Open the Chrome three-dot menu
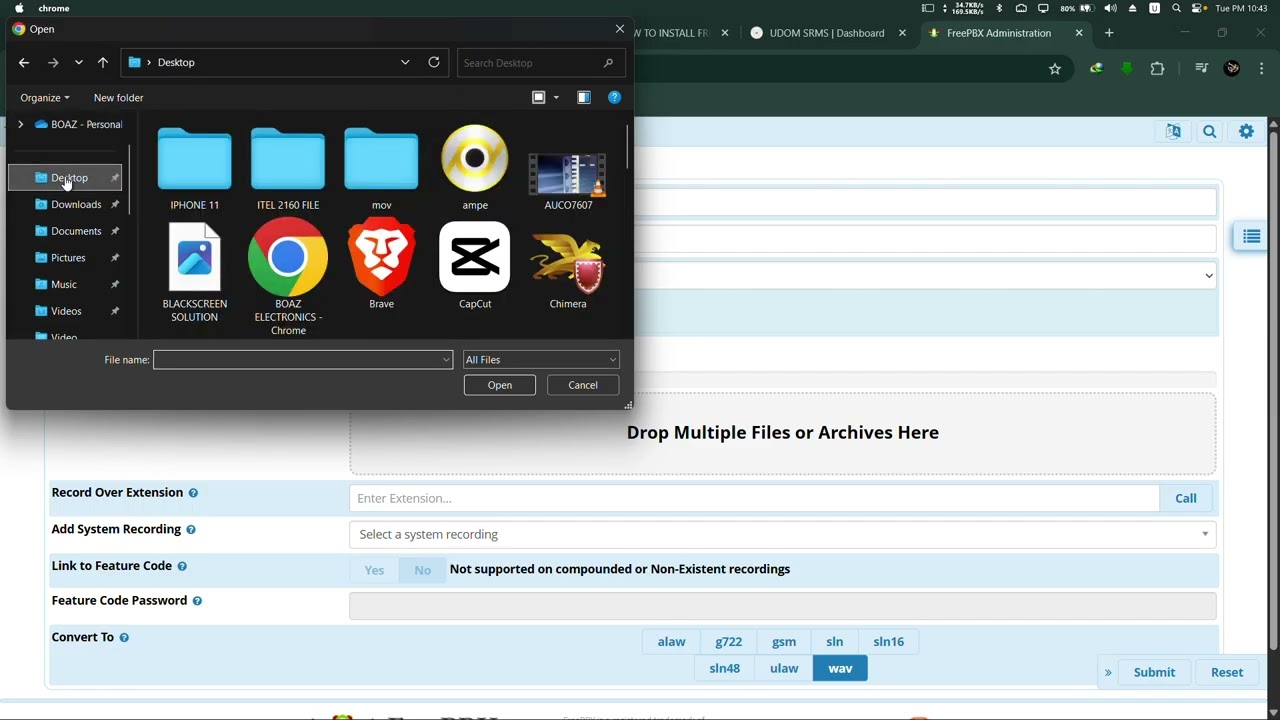Screen dimensions: 1280x720 pos(1263,69)
